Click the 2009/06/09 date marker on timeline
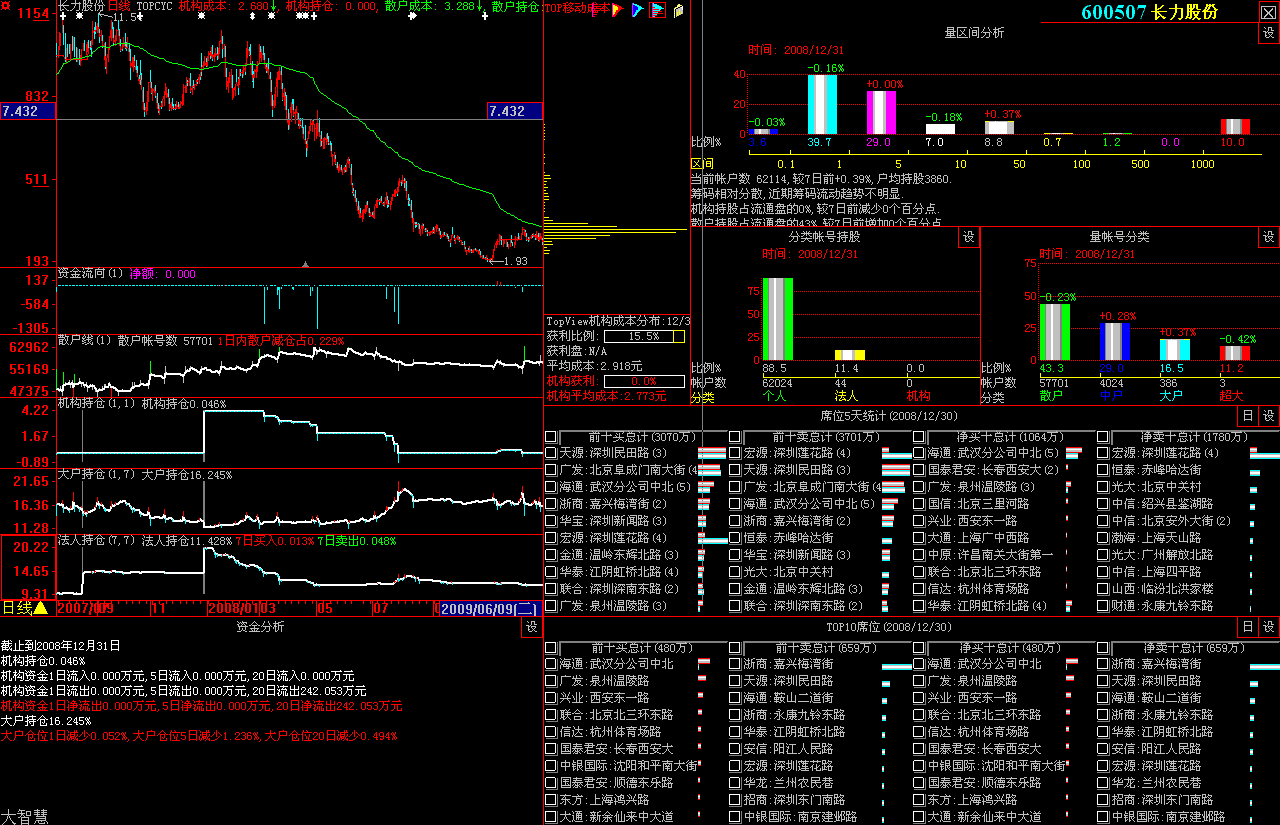This screenshot has width=1280, height=825. (489, 608)
